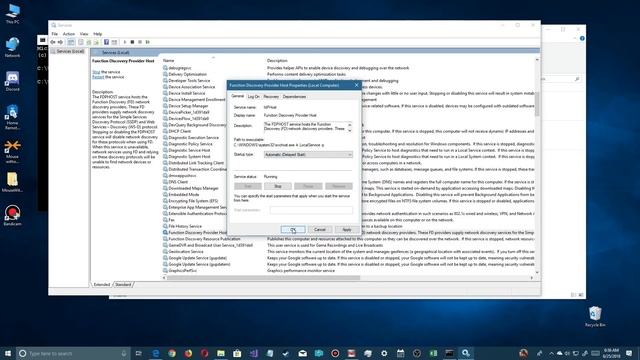The image size is (640, 360).
Task: Click the Windows search box on taskbar
Action: [73, 353]
